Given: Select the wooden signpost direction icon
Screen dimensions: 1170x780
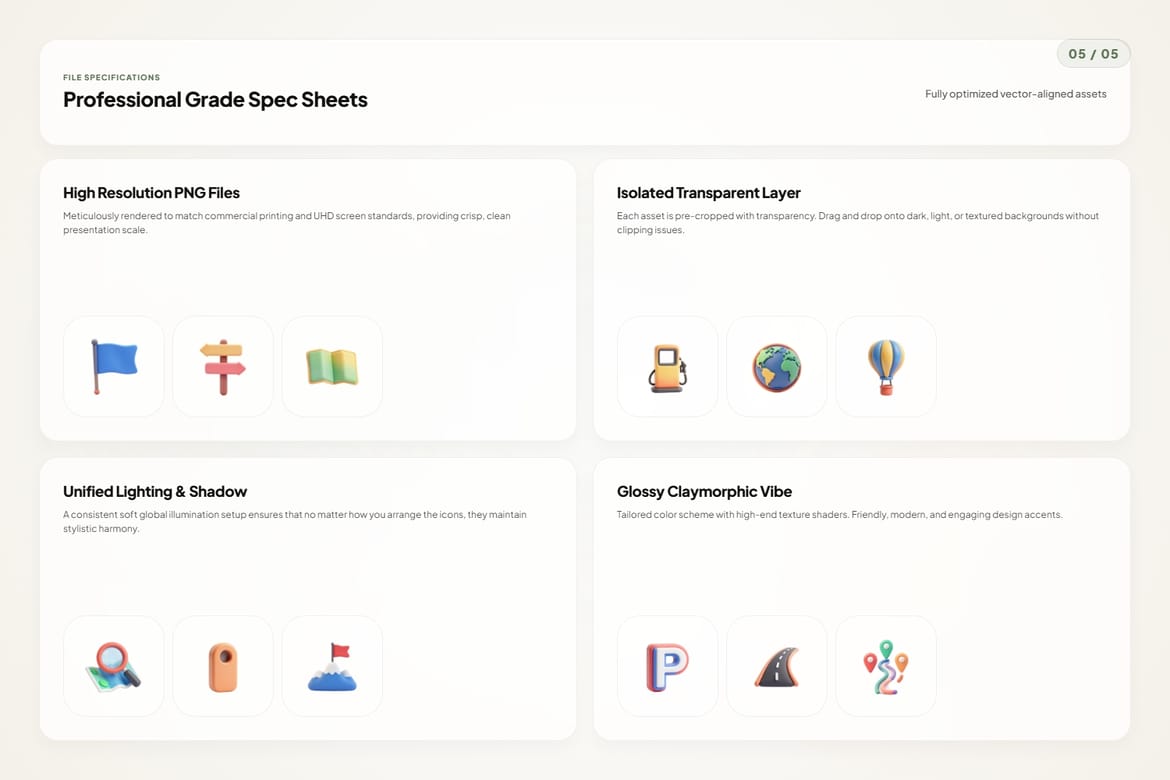Looking at the screenshot, I should tap(222, 366).
